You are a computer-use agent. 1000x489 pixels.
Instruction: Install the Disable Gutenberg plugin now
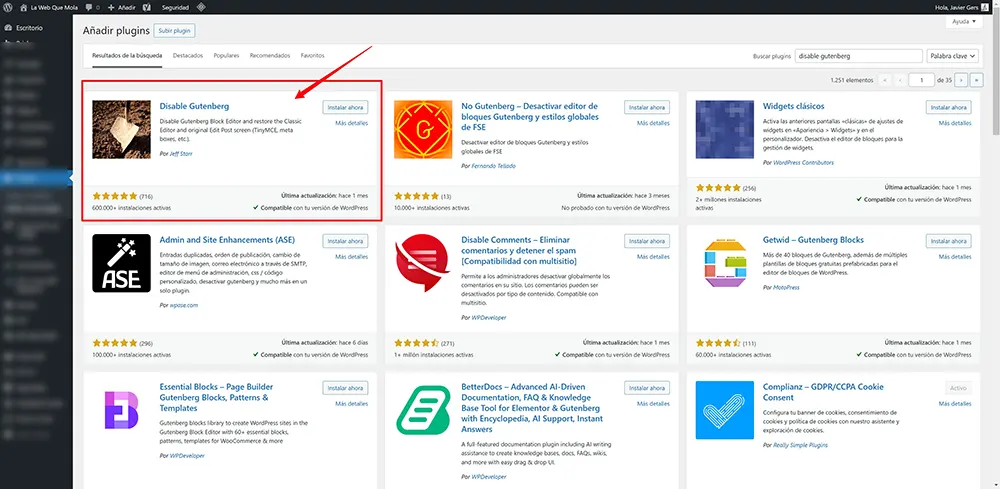[x=345, y=107]
